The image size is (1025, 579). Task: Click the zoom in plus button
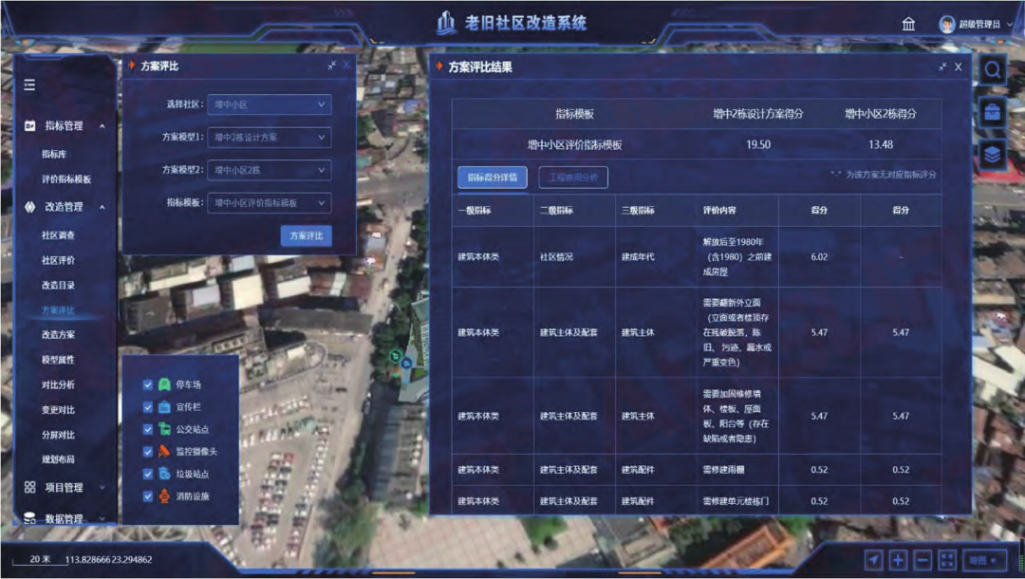pyautogui.click(x=898, y=560)
